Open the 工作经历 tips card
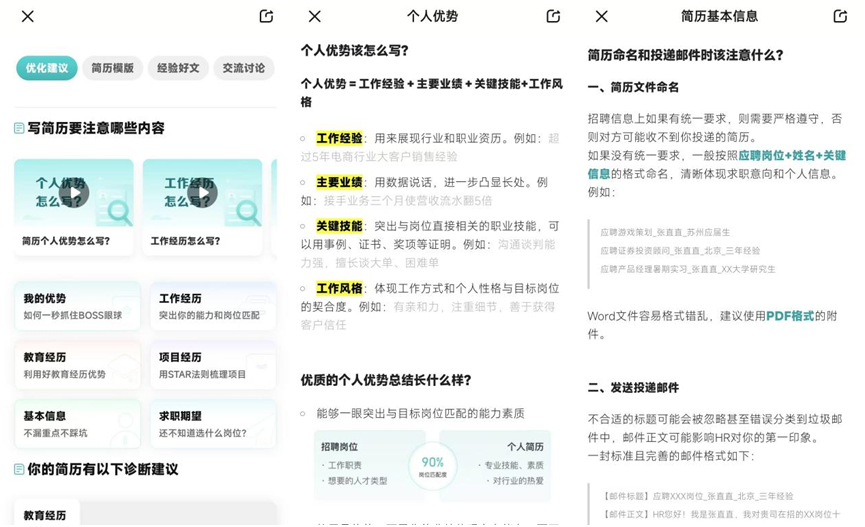The image size is (865, 527). click(213, 306)
